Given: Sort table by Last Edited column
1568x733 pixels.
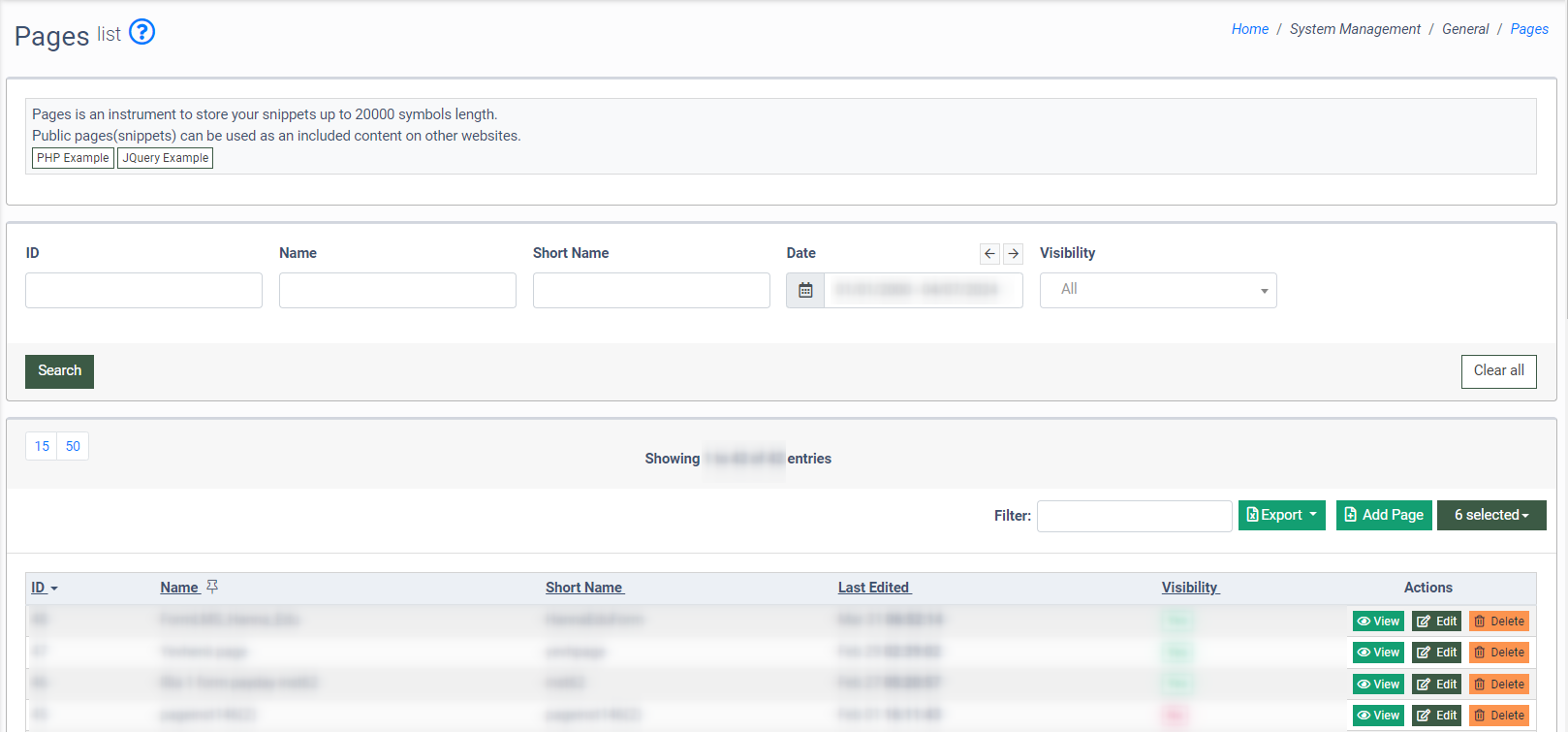Looking at the screenshot, I should (873, 588).
